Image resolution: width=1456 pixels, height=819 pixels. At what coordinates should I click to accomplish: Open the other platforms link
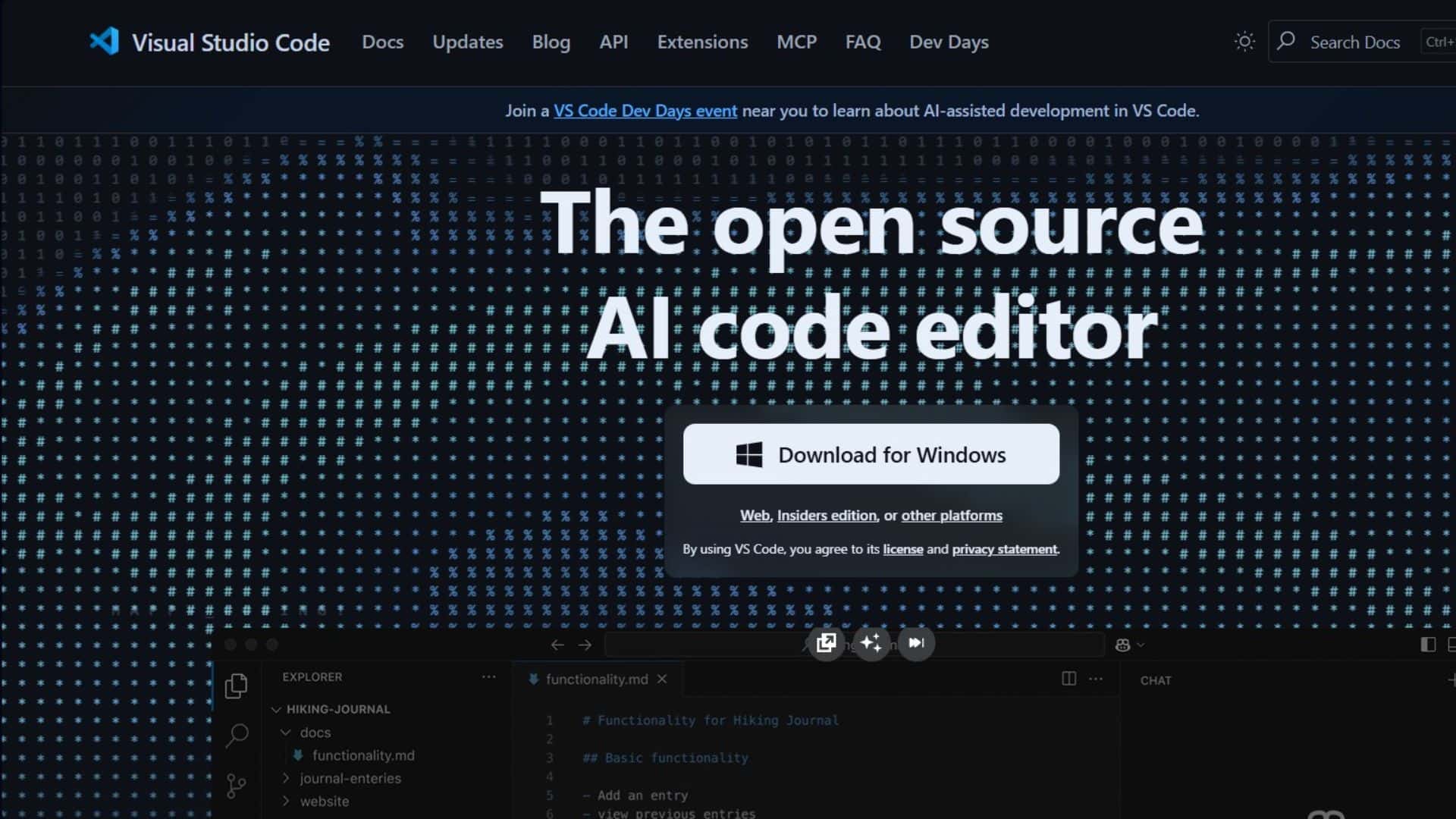point(952,516)
